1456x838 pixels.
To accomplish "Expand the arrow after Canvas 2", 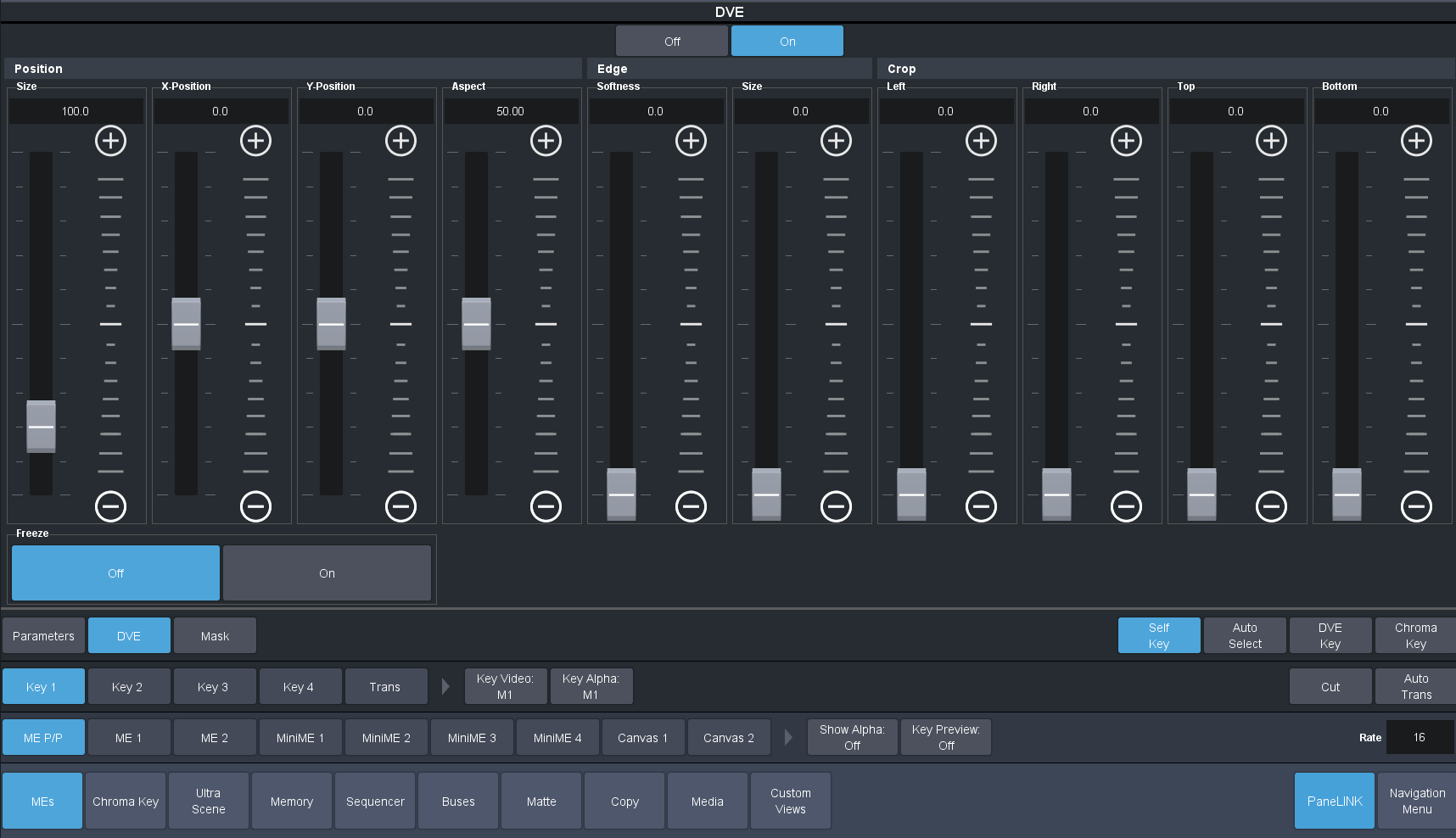I will point(788,737).
